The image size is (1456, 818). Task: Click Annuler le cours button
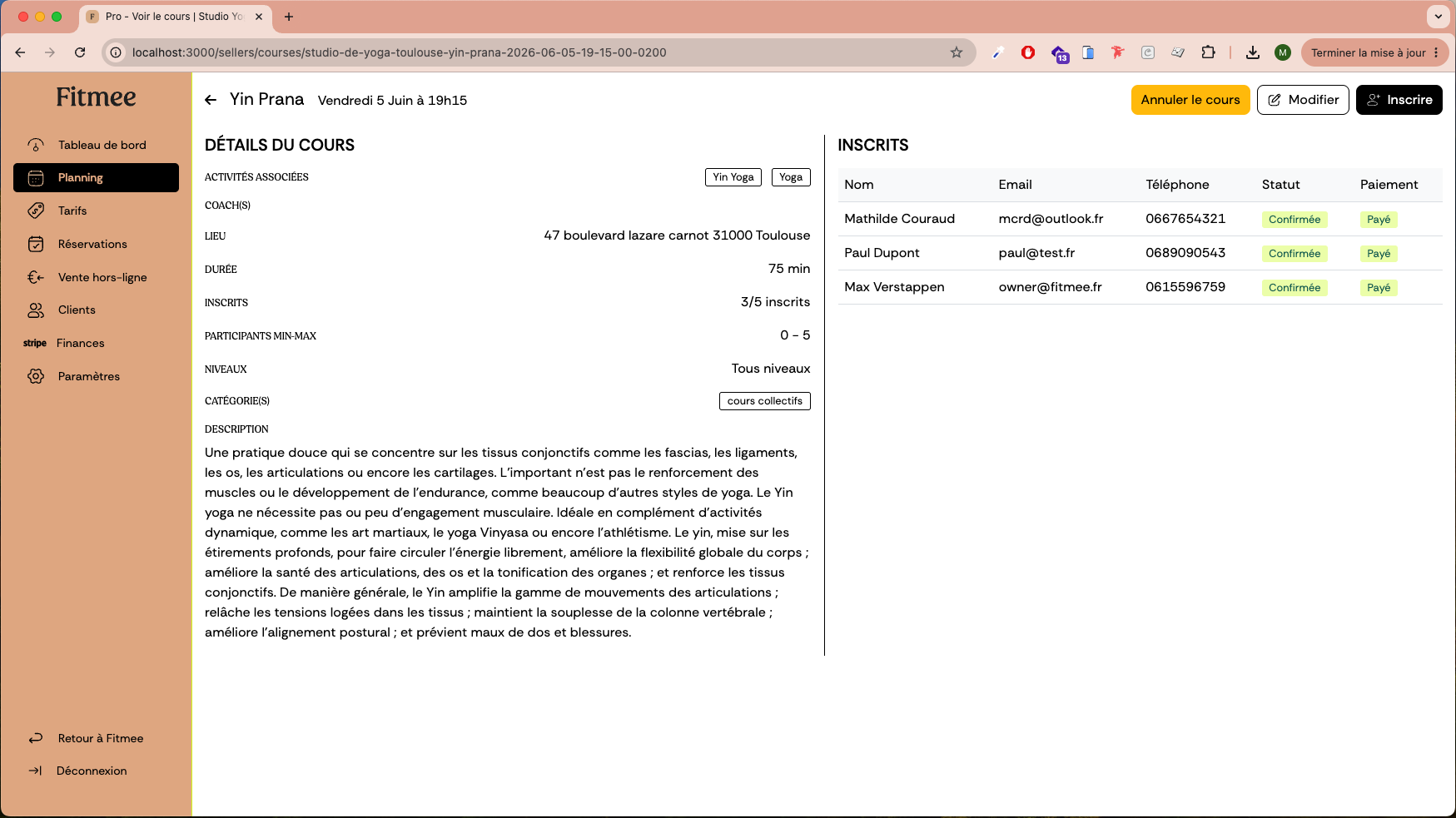1190,100
